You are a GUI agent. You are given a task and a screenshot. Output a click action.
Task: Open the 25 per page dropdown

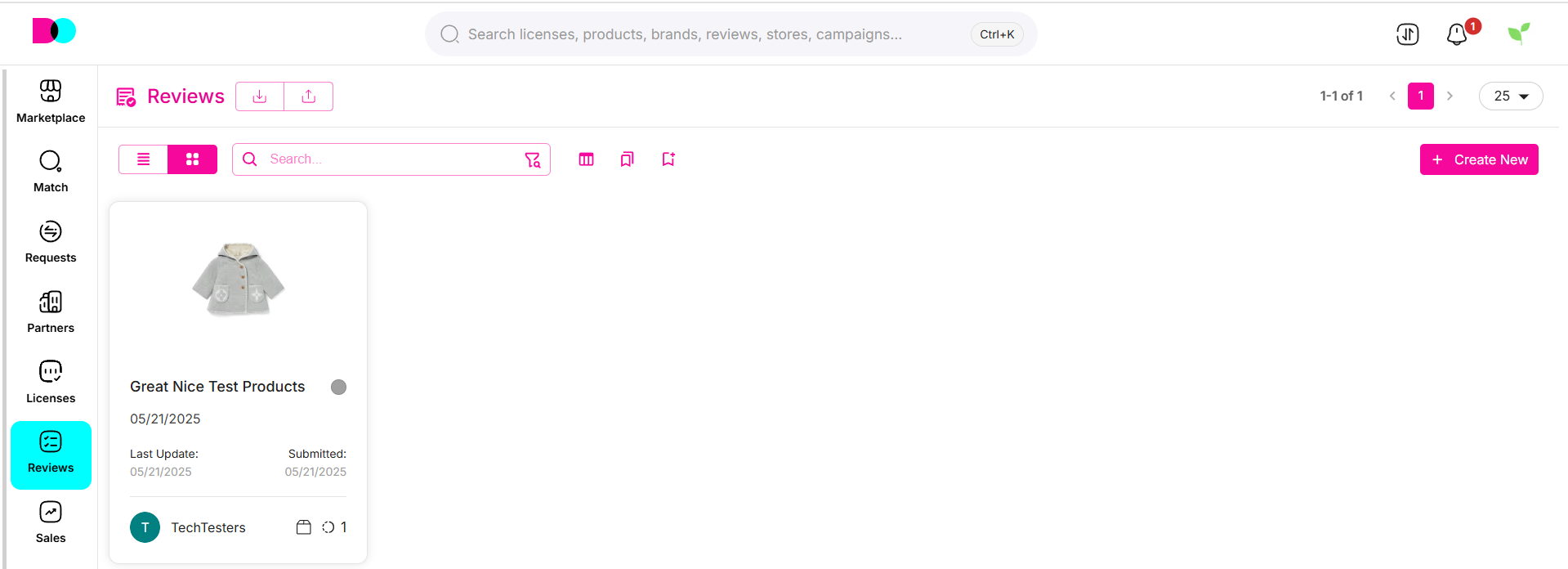pyautogui.click(x=1511, y=96)
